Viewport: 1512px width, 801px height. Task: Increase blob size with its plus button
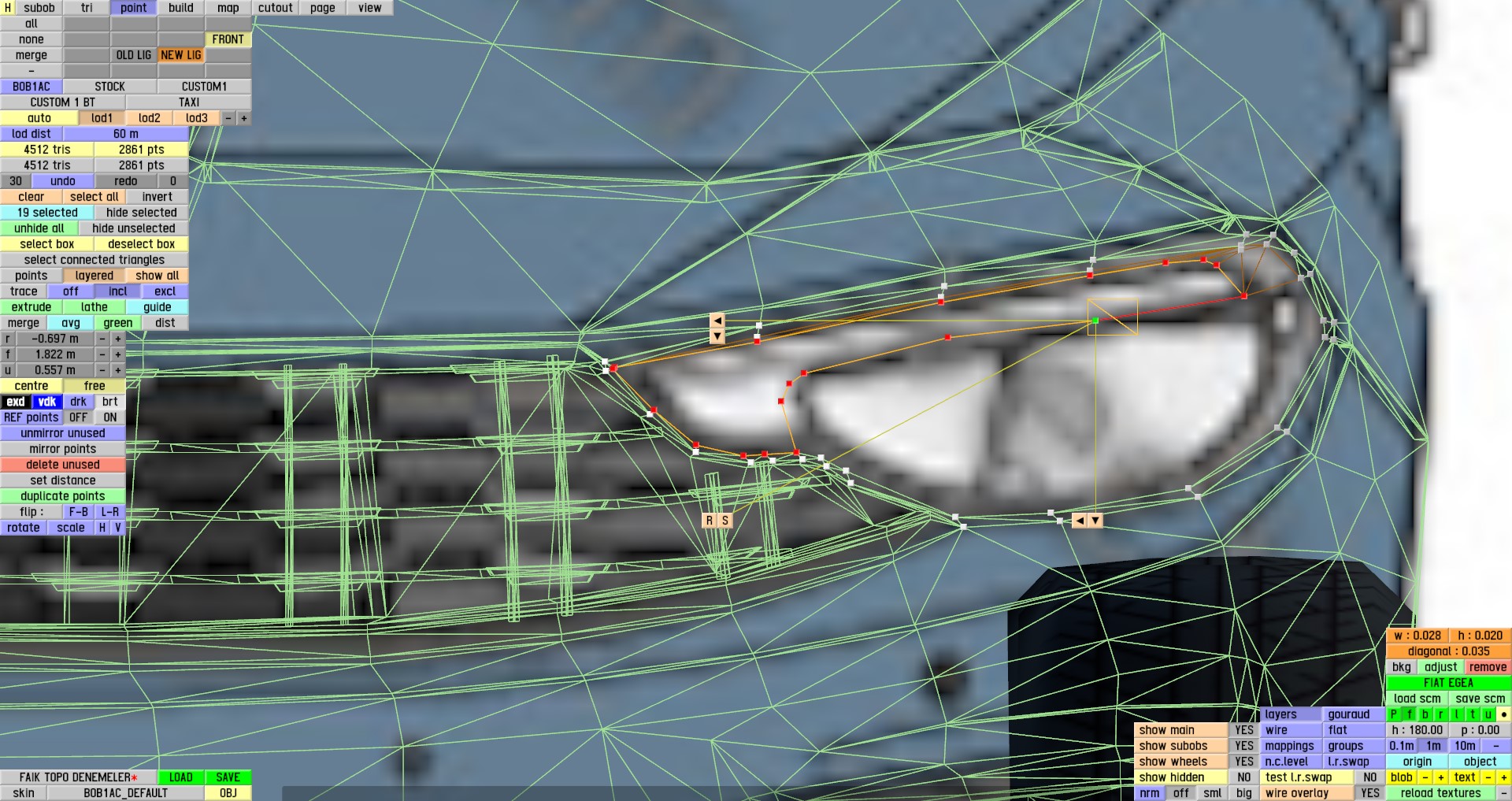(x=1441, y=777)
